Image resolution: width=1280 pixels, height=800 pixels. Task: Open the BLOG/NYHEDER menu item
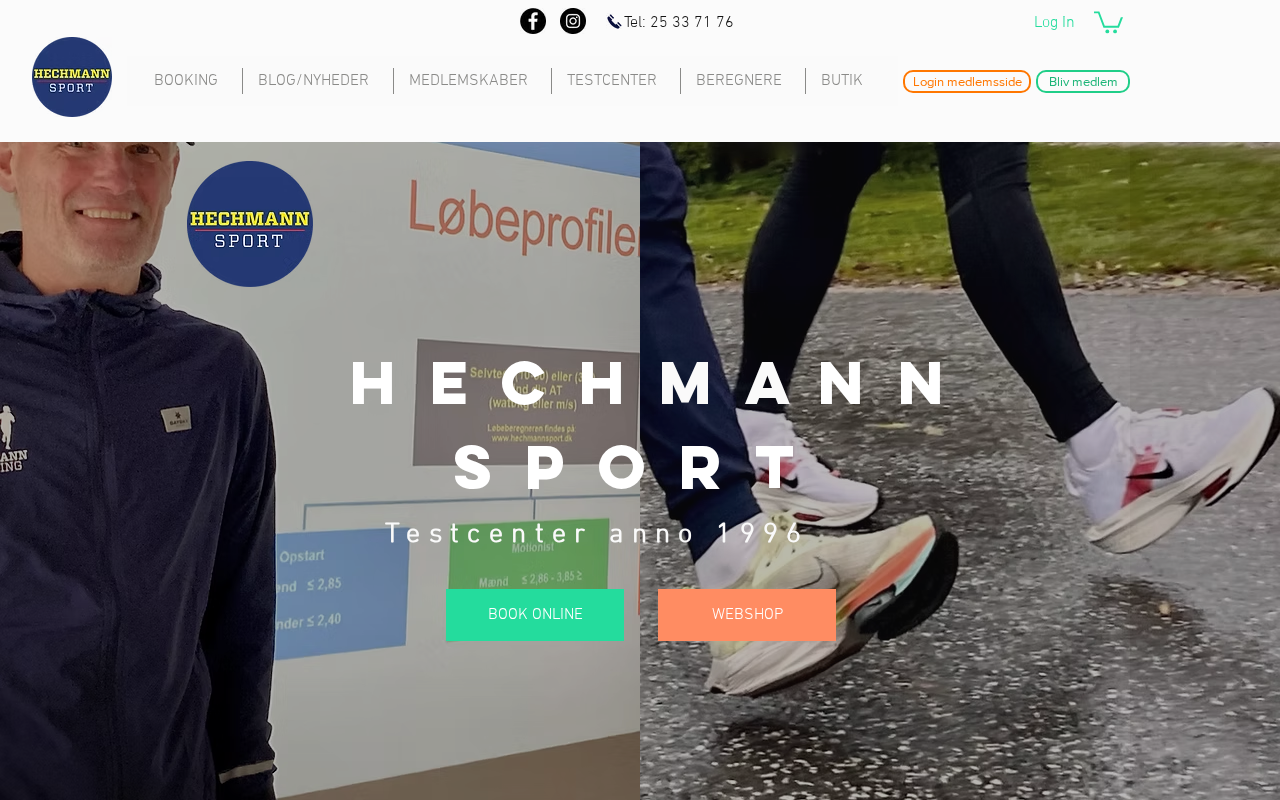313,81
